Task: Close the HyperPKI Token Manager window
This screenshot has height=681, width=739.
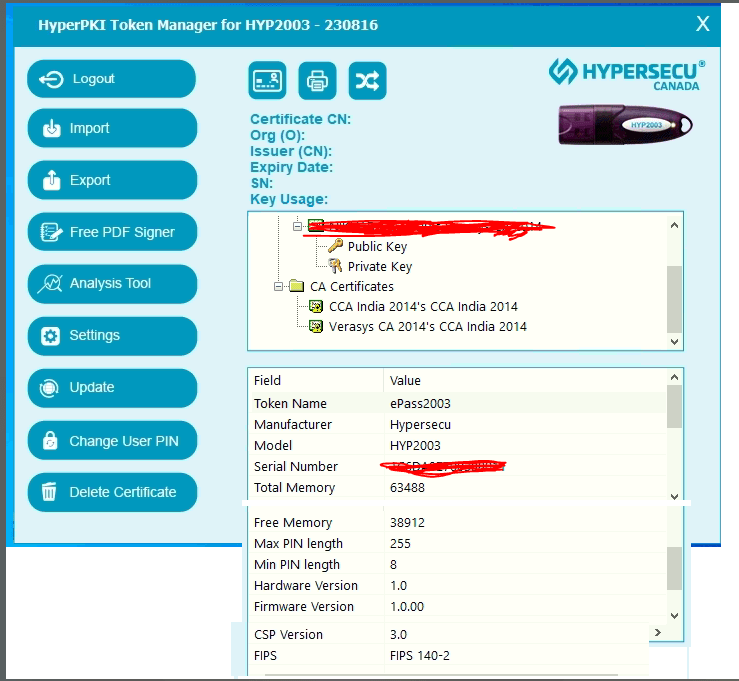Action: pyautogui.click(x=703, y=24)
